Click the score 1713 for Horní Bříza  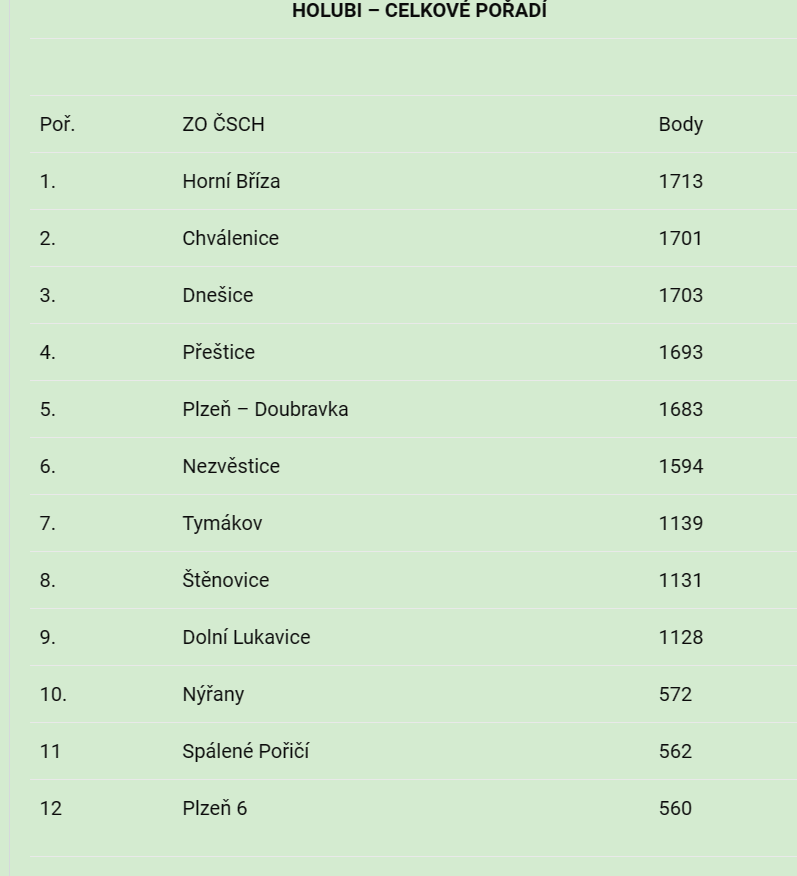click(x=681, y=181)
